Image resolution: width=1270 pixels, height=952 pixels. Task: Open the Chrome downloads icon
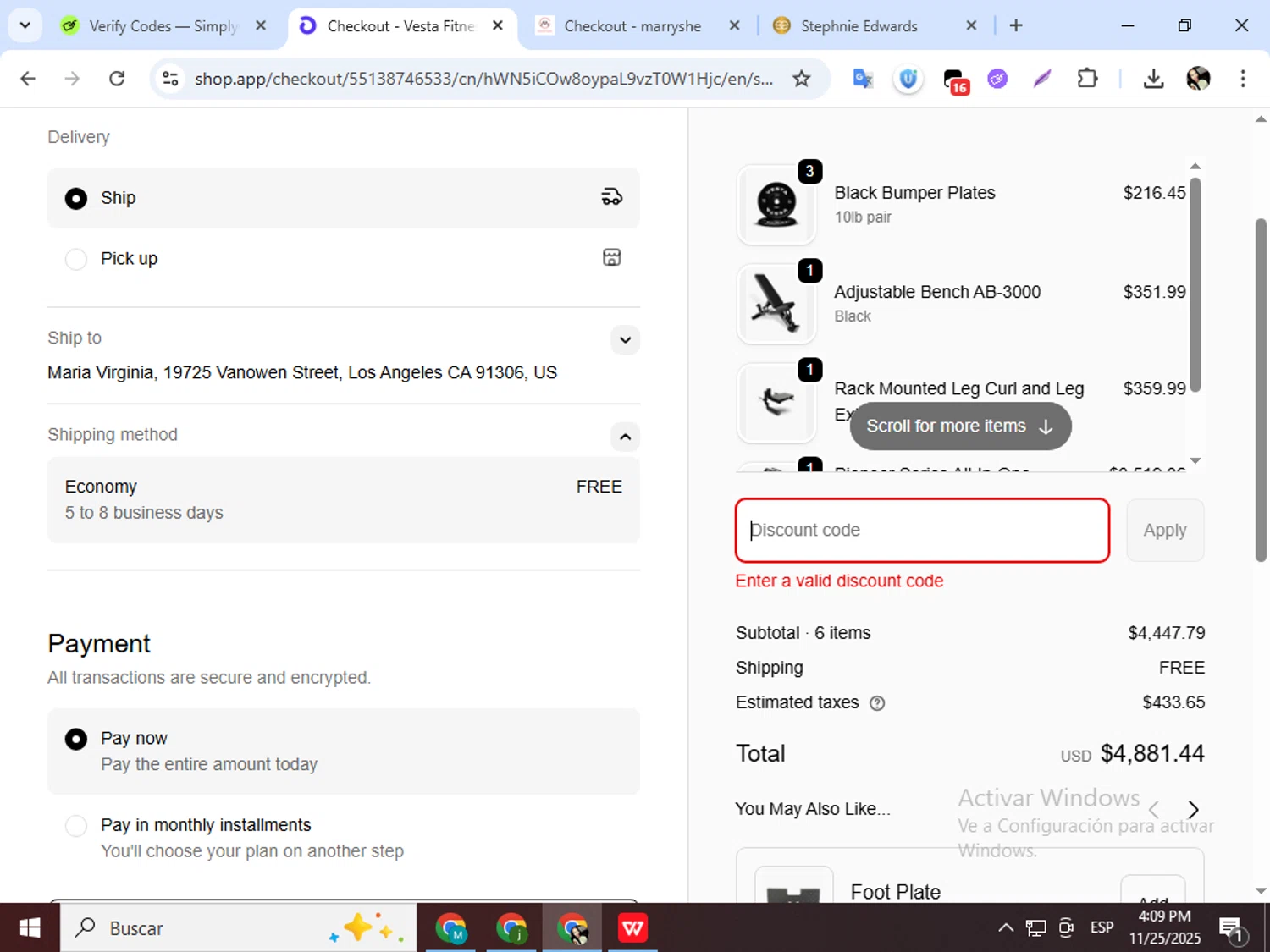point(1153,79)
